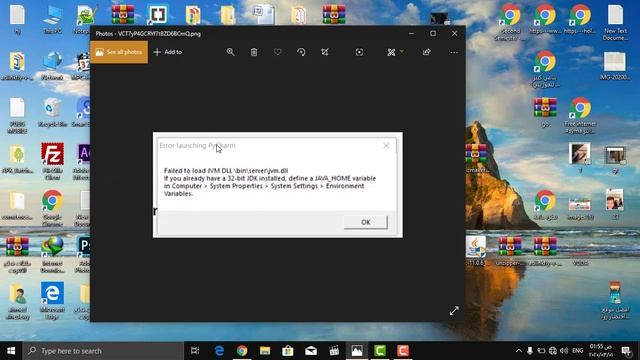The height and width of the screenshot is (360, 640).
Task: Launch Chrome from the taskbar
Action: pyautogui.click(x=242, y=351)
